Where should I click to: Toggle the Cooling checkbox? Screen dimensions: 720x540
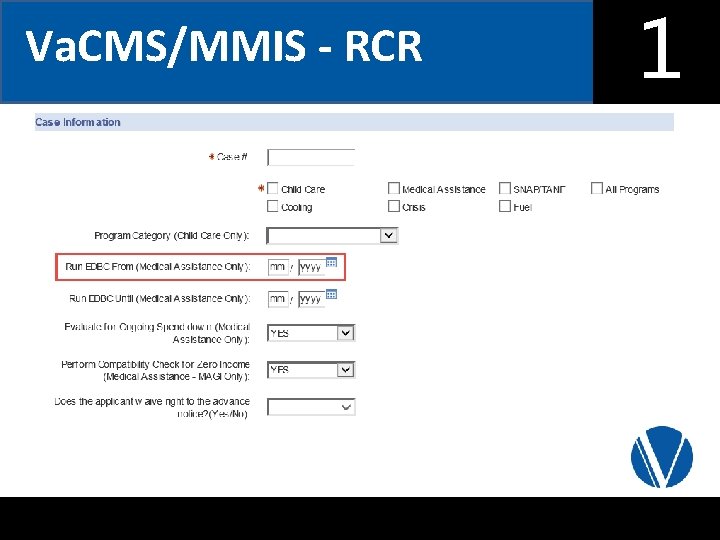click(x=272, y=206)
